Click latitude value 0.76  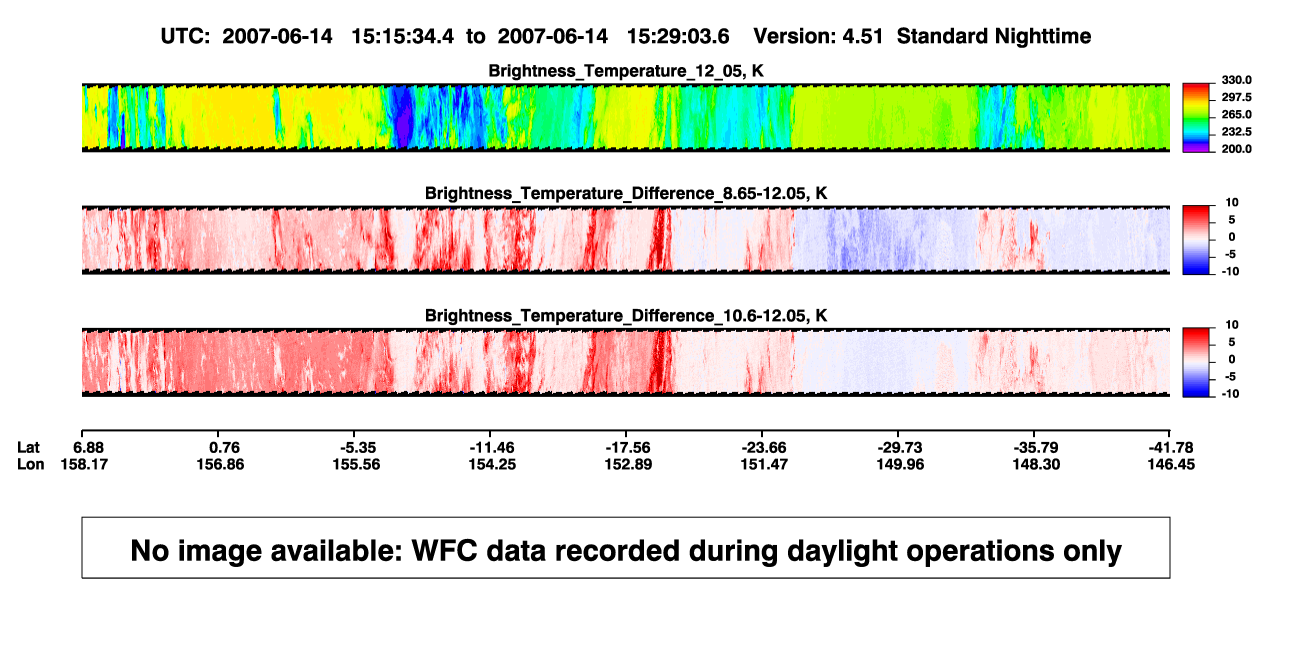point(224,447)
